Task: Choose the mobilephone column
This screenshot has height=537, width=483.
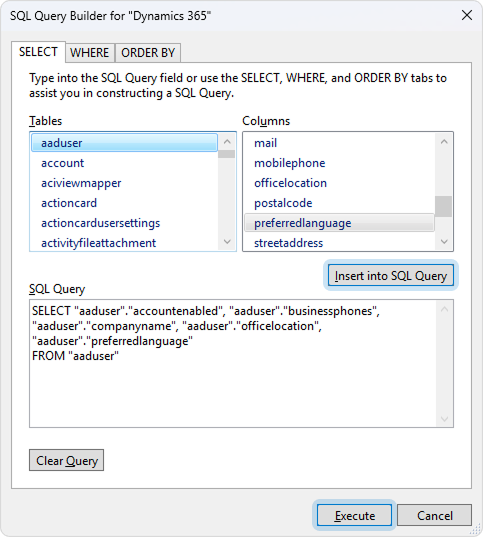Action: 339,163
